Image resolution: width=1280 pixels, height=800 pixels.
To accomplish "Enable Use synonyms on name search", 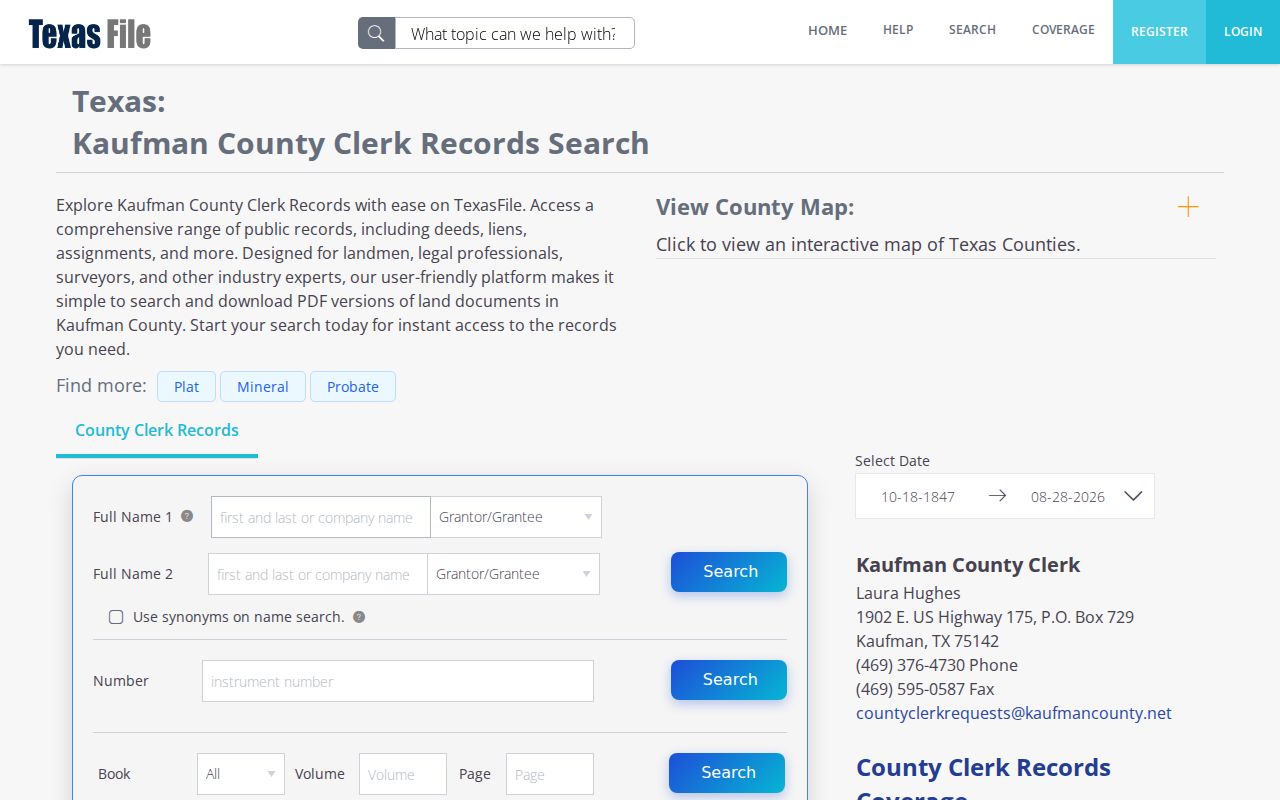I will [x=116, y=617].
